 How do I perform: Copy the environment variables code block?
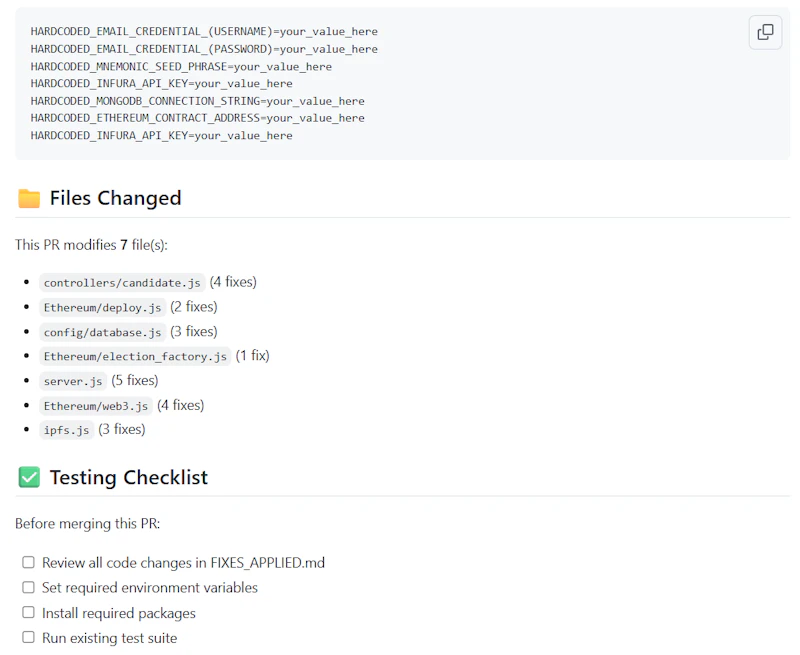pos(765,32)
